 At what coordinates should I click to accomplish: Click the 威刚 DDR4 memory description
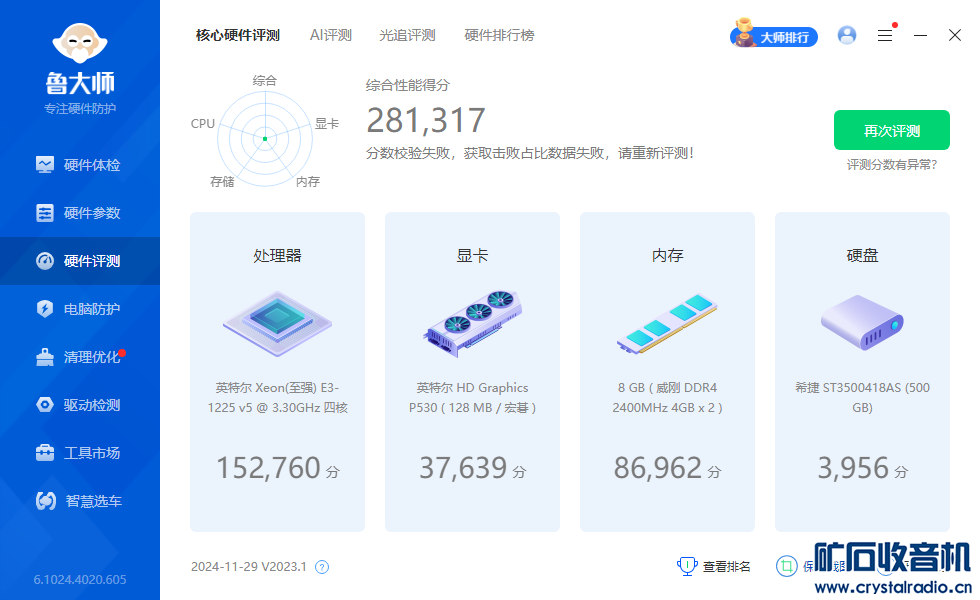[x=668, y=398]
